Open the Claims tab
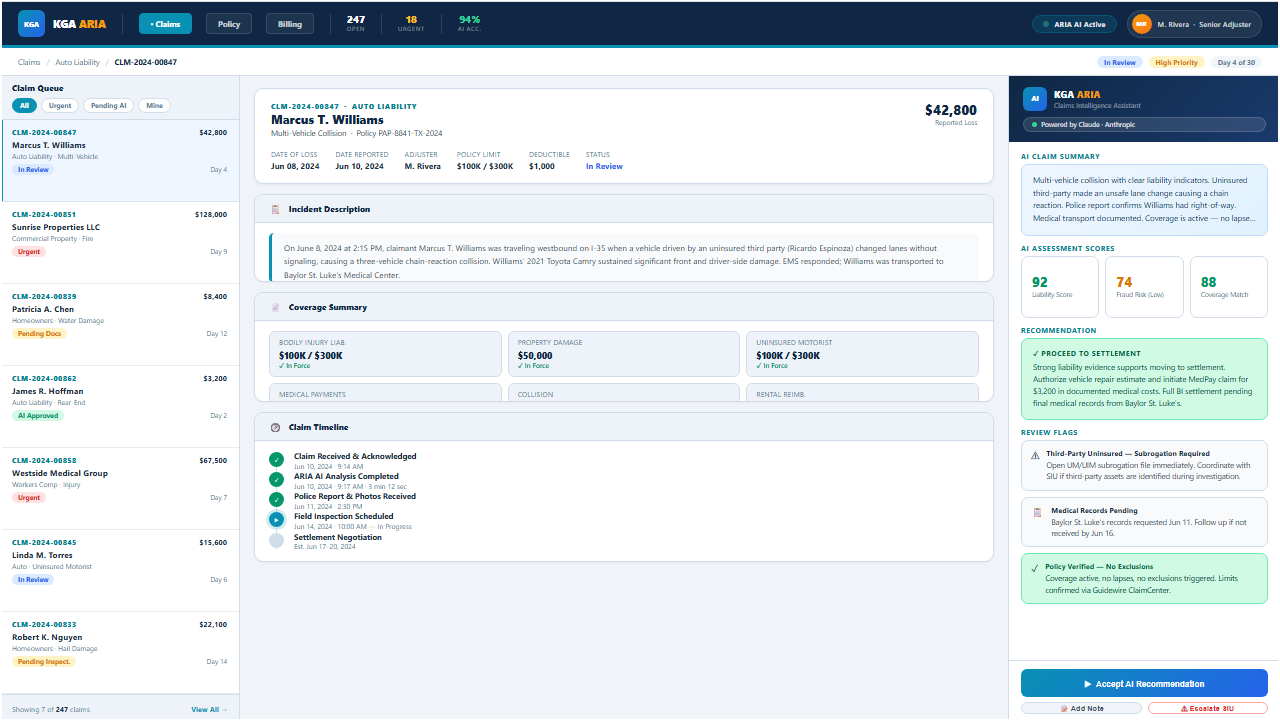1280x720 pixels. pos(165,24)
